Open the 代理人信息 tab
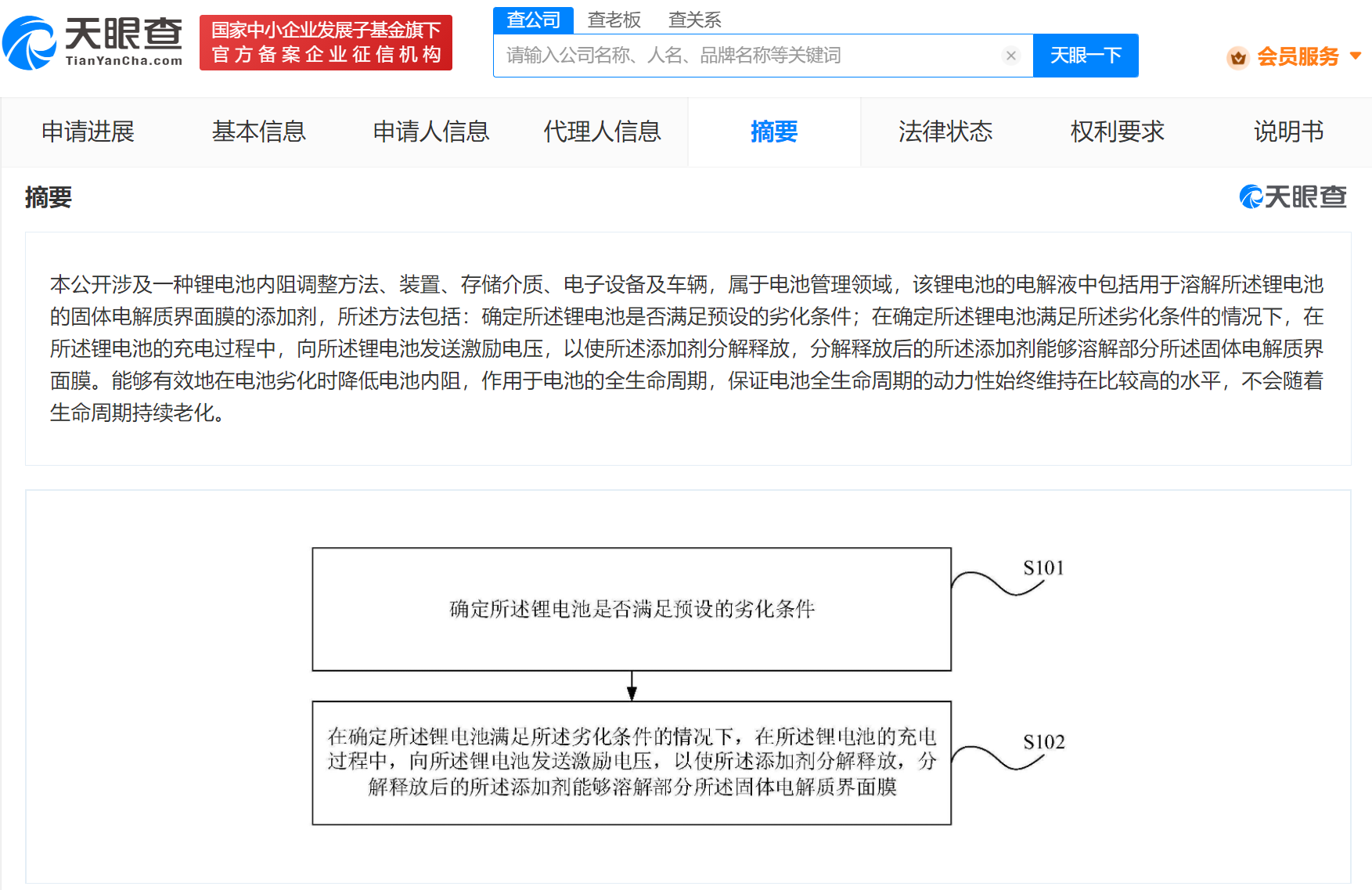The width and height of the screenshot is (1372, 890). (x=602, y=132)
